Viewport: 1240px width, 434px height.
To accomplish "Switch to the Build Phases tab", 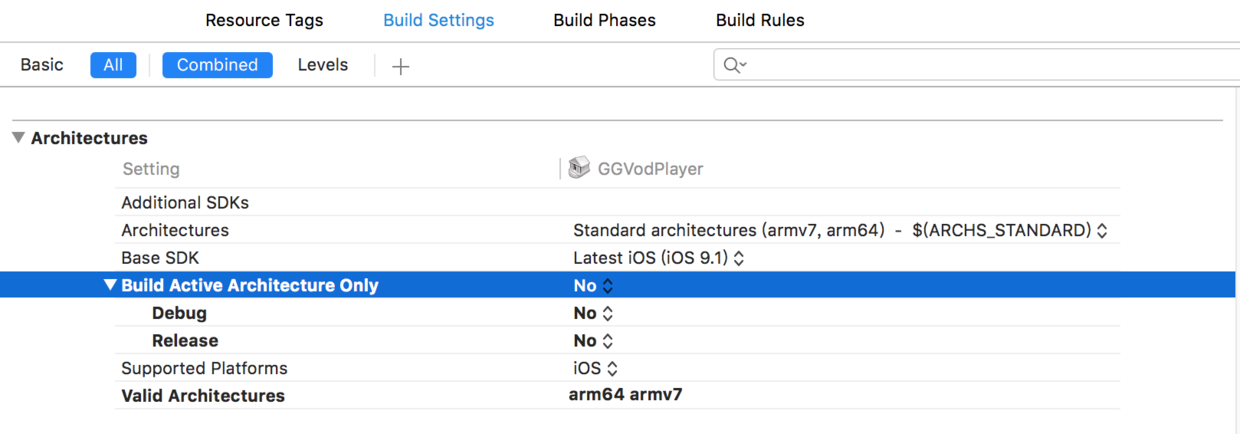I will [605, 20].
